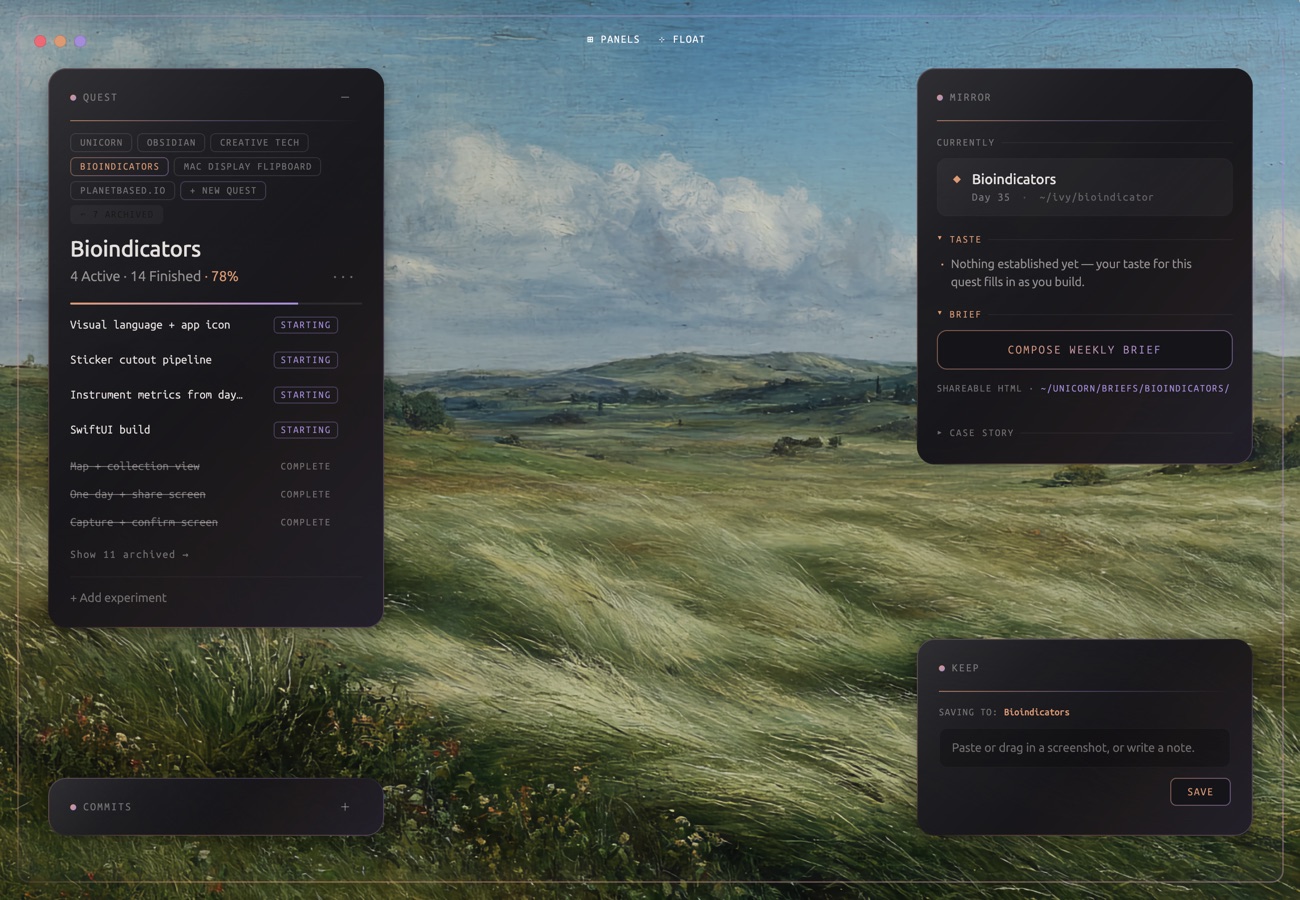The height and width of the screenshot is (900, 1300).
Task: Select the Obsidian quest chip
Action: [x=171, y=142]
